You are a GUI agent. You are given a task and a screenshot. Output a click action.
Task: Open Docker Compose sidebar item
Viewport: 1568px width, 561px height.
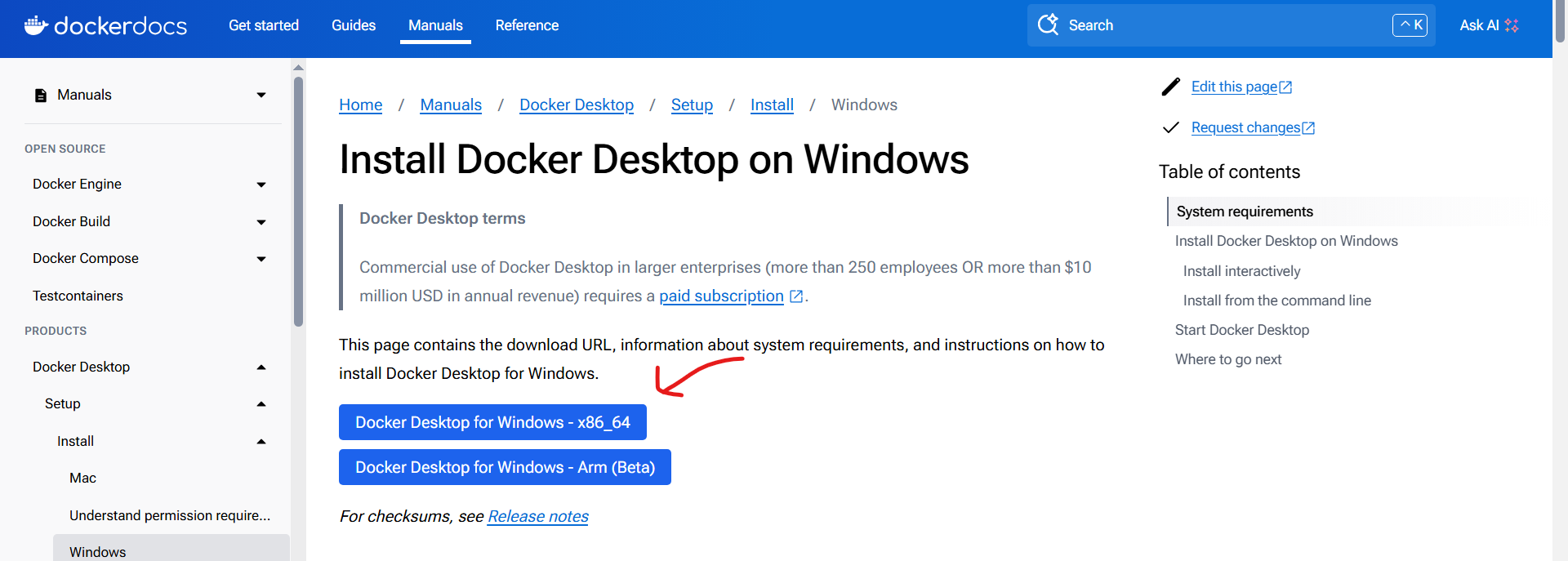(86, 258)
